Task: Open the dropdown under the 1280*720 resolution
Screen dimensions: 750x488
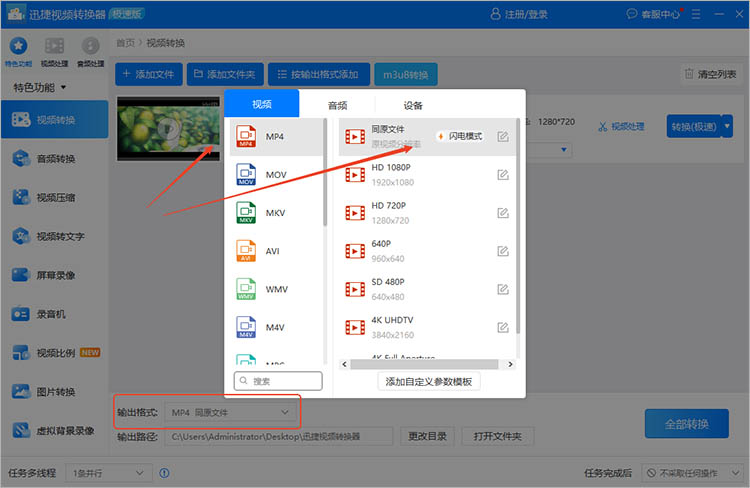Action: (x=563, y=150)
